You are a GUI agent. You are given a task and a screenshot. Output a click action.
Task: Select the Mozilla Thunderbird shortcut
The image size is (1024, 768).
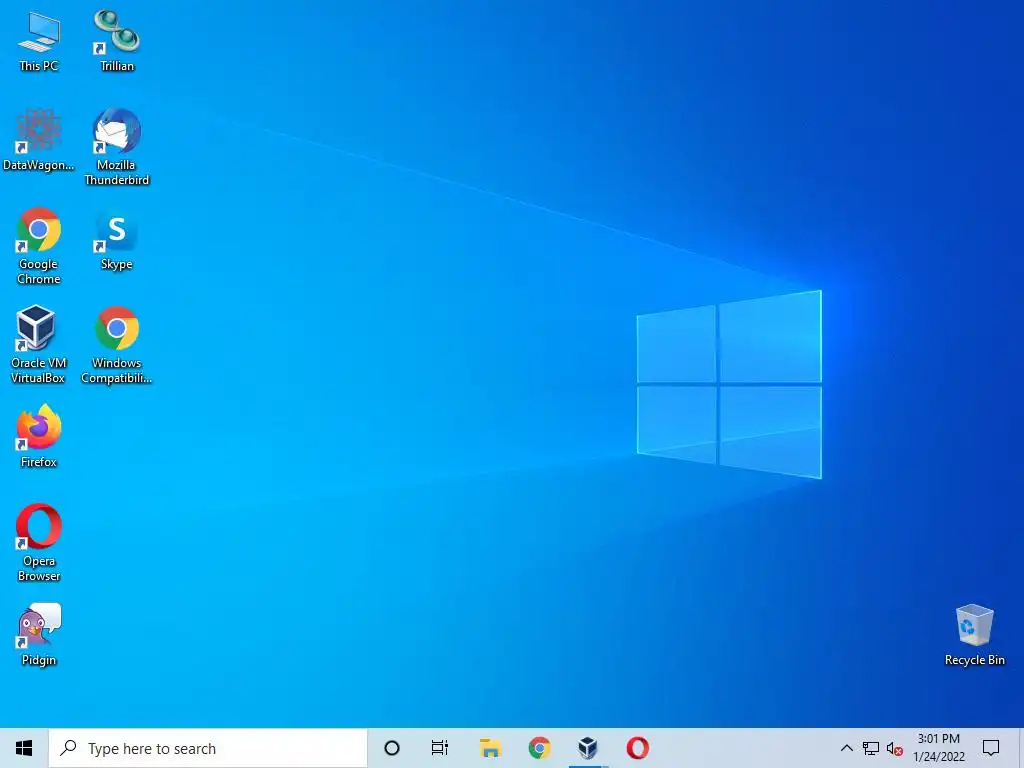point(116,147)
